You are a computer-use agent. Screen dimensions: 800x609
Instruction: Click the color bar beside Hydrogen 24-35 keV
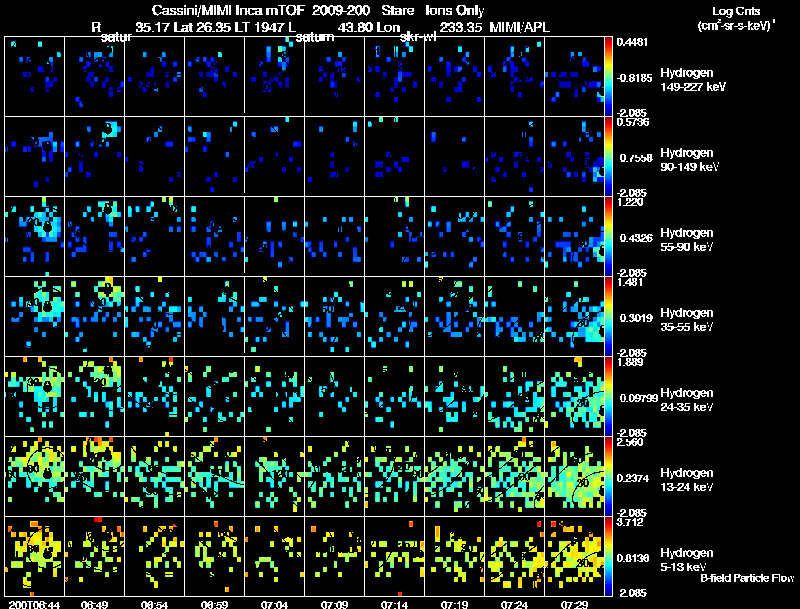(608, 396)
